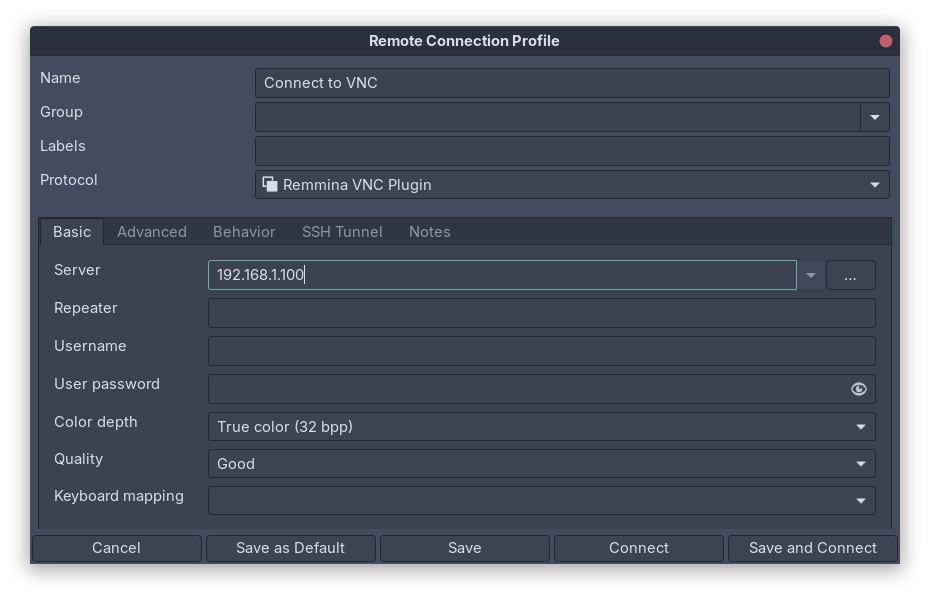Open the Group dropdown
This screenshot has width=930, height=598.
pyautogui.click(x=874, y=117)
